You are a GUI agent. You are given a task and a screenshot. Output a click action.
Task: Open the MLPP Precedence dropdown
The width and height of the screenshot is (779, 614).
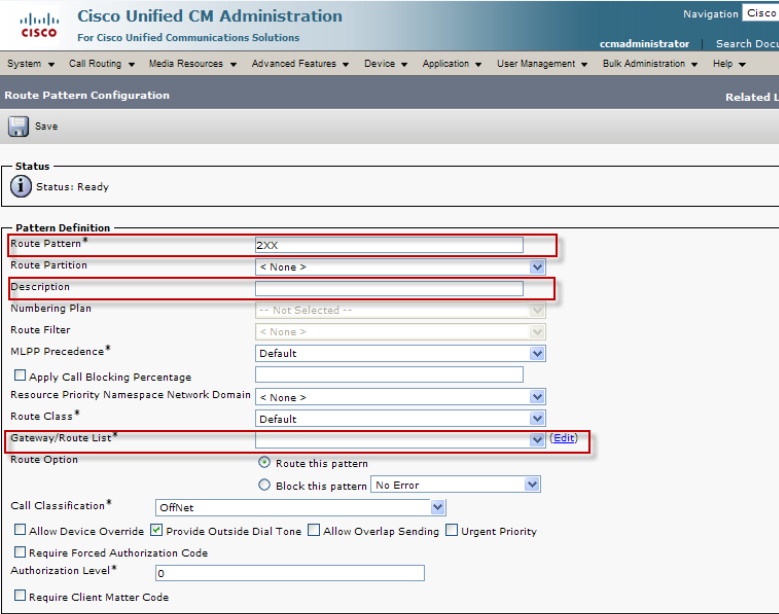(400, 353)
